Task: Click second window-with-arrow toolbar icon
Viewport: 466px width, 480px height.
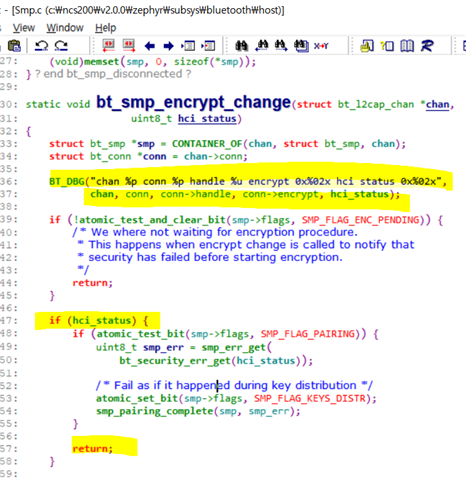Action: point(208,46)
